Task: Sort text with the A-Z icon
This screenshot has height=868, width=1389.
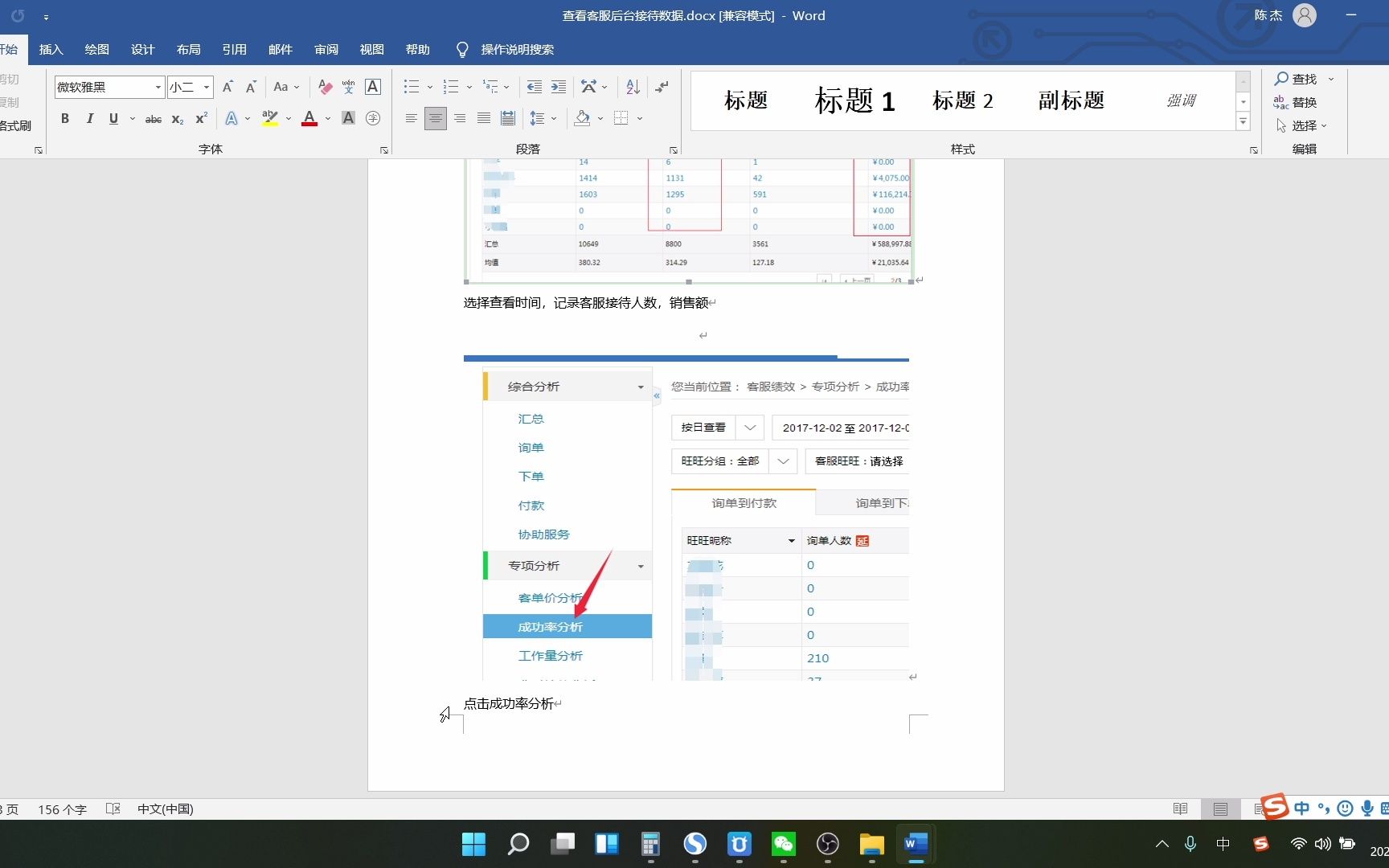Action: pos(633,87)
